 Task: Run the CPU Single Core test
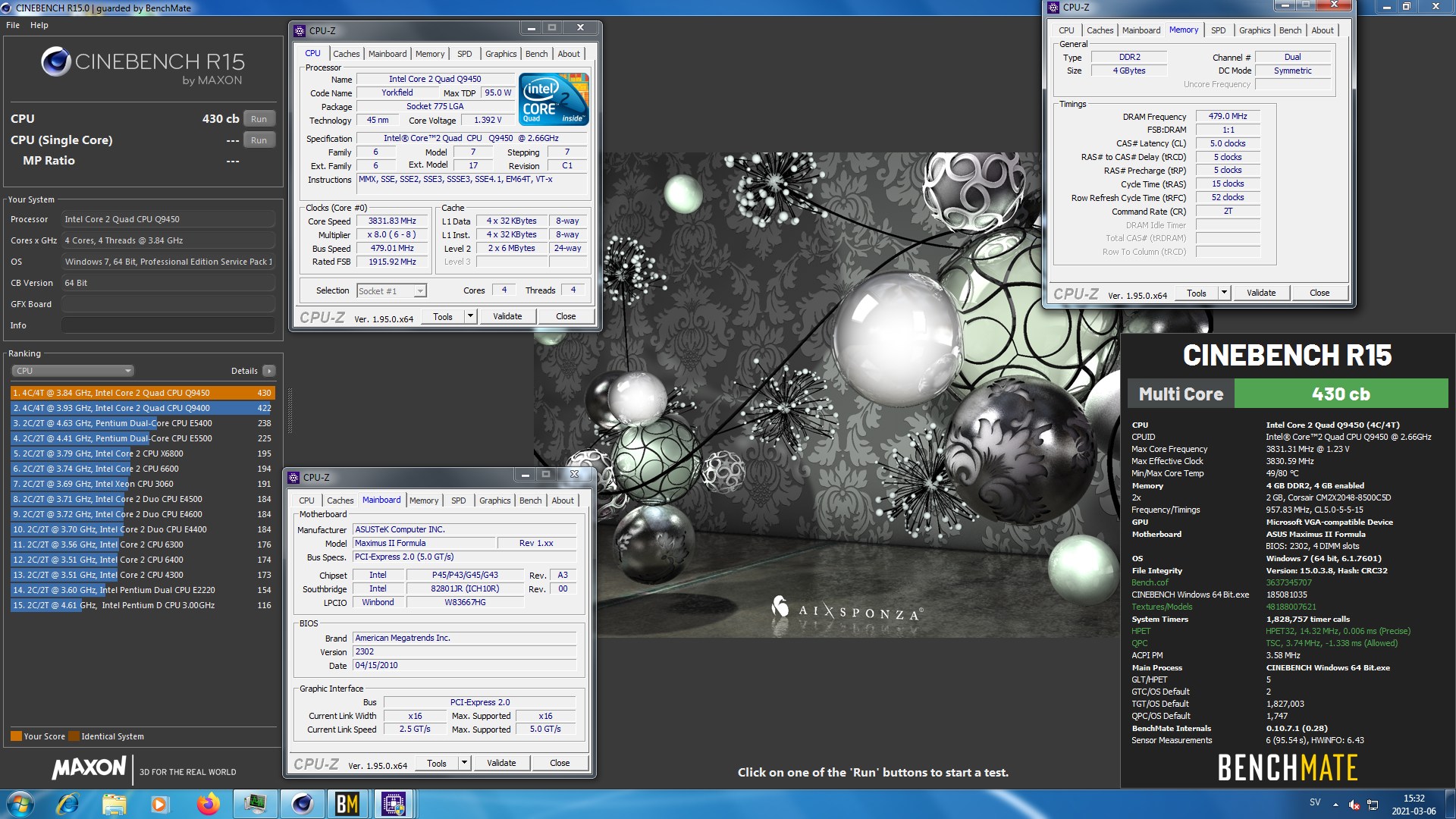[x=259, y=140]
